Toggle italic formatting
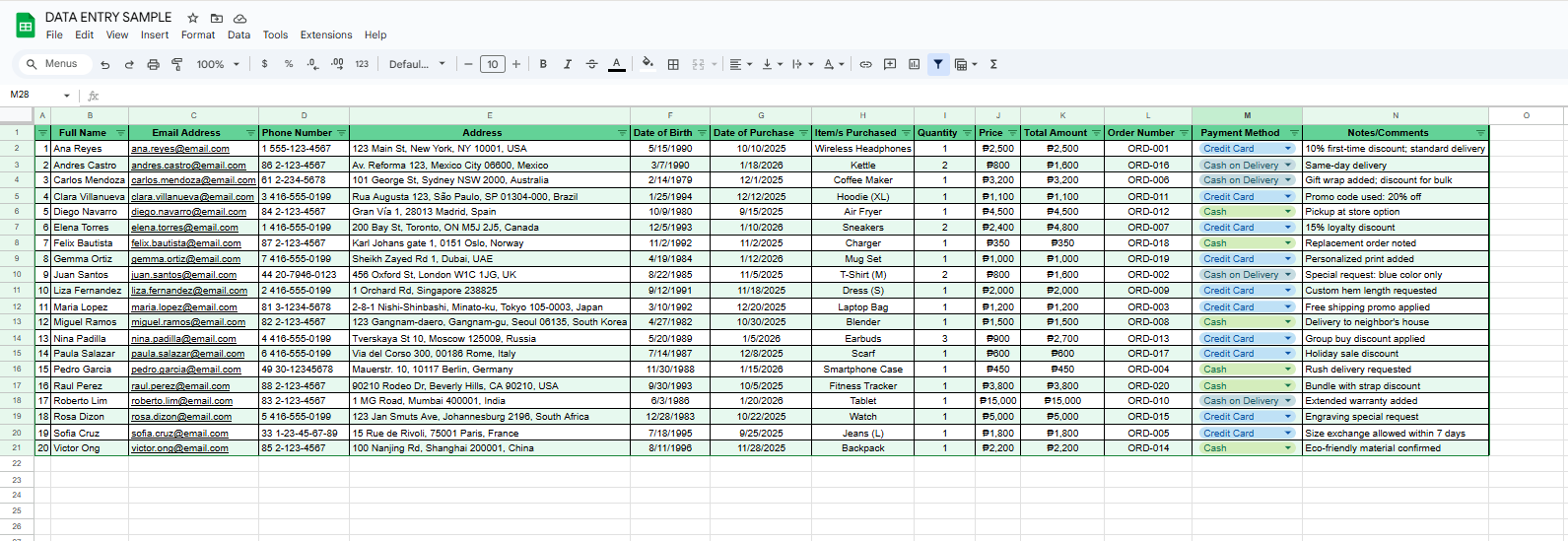1568x541 pixels. pyautogui.click(x=568, y=64)
